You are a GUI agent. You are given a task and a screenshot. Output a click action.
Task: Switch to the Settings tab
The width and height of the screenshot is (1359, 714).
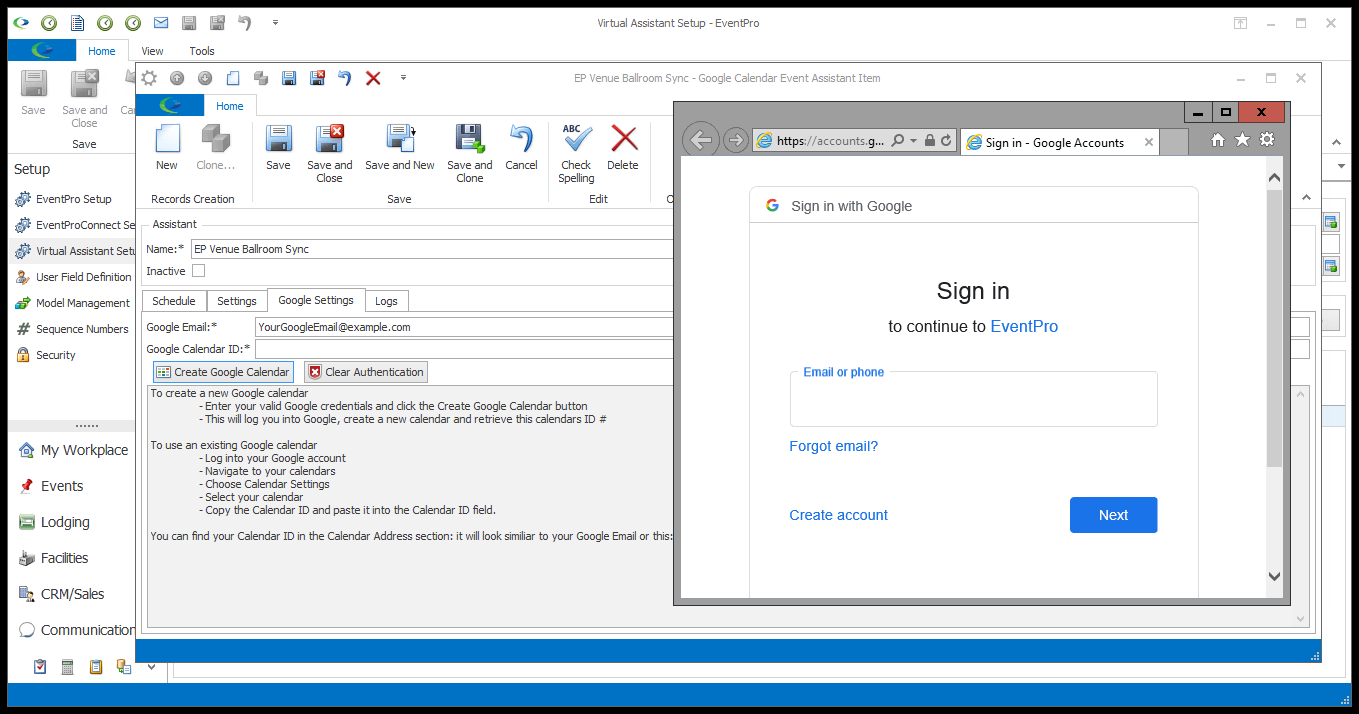tap(237, 301)
